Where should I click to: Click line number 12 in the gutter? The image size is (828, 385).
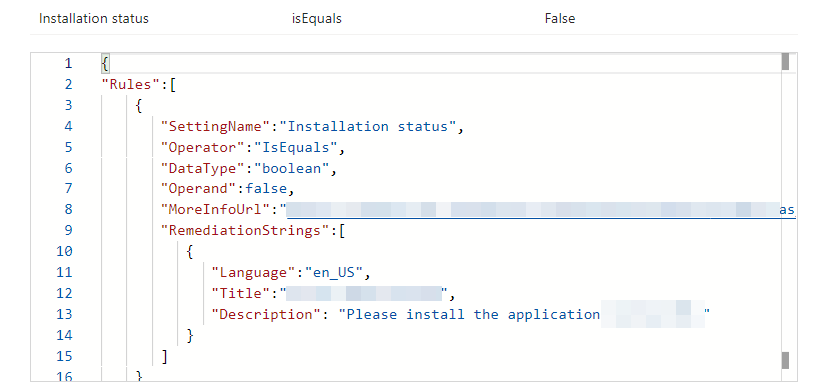64,293
